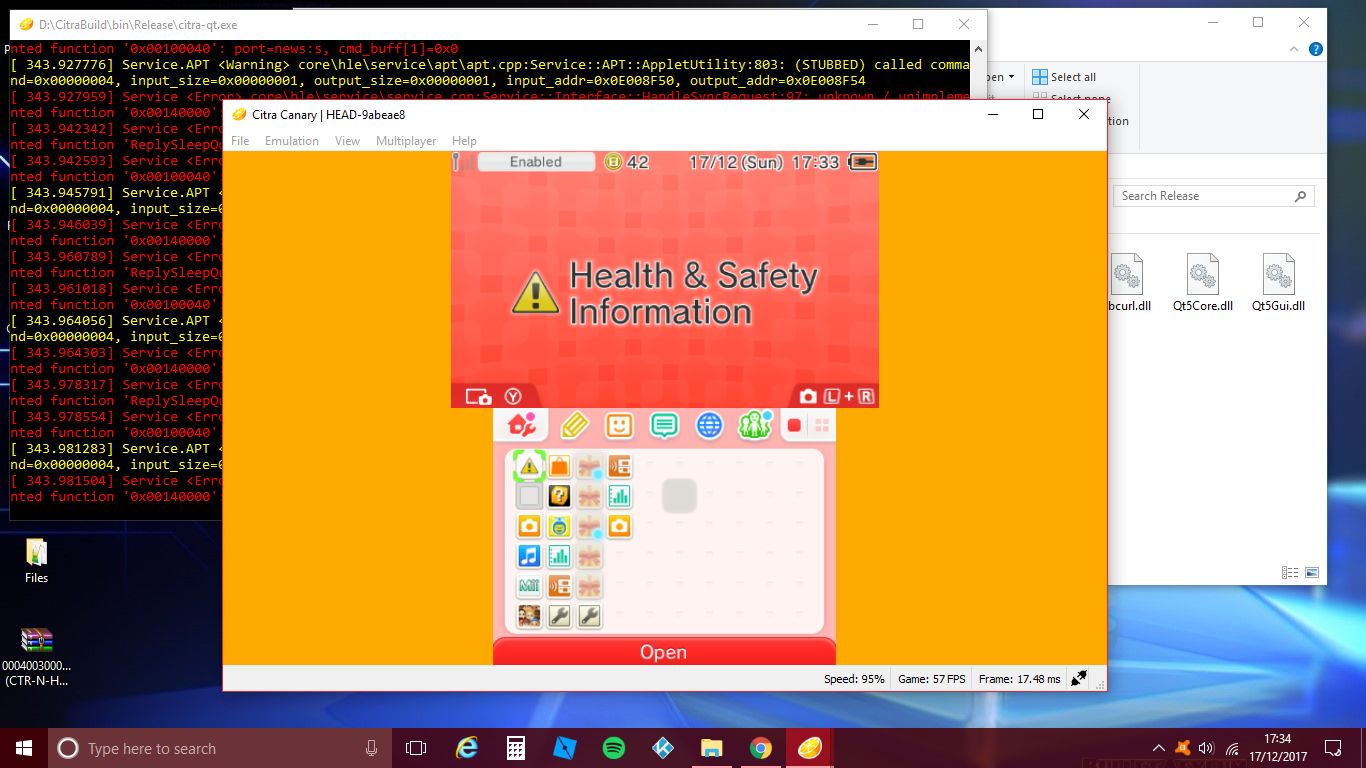Select camera icon left of Face Raiders
Image resolution: width=1366 pixels, height=768 pixels.
coord(529,525)
